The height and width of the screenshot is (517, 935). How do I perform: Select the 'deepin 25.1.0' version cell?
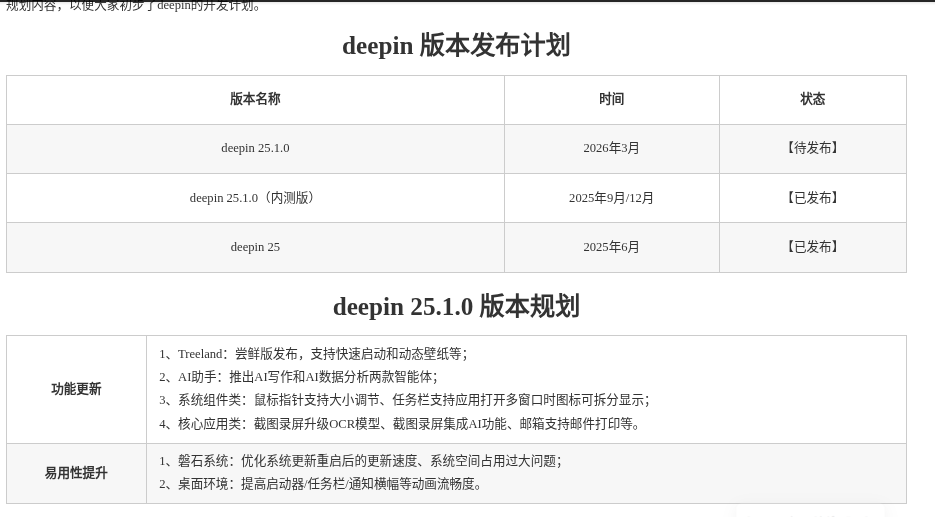pos(255,148)
